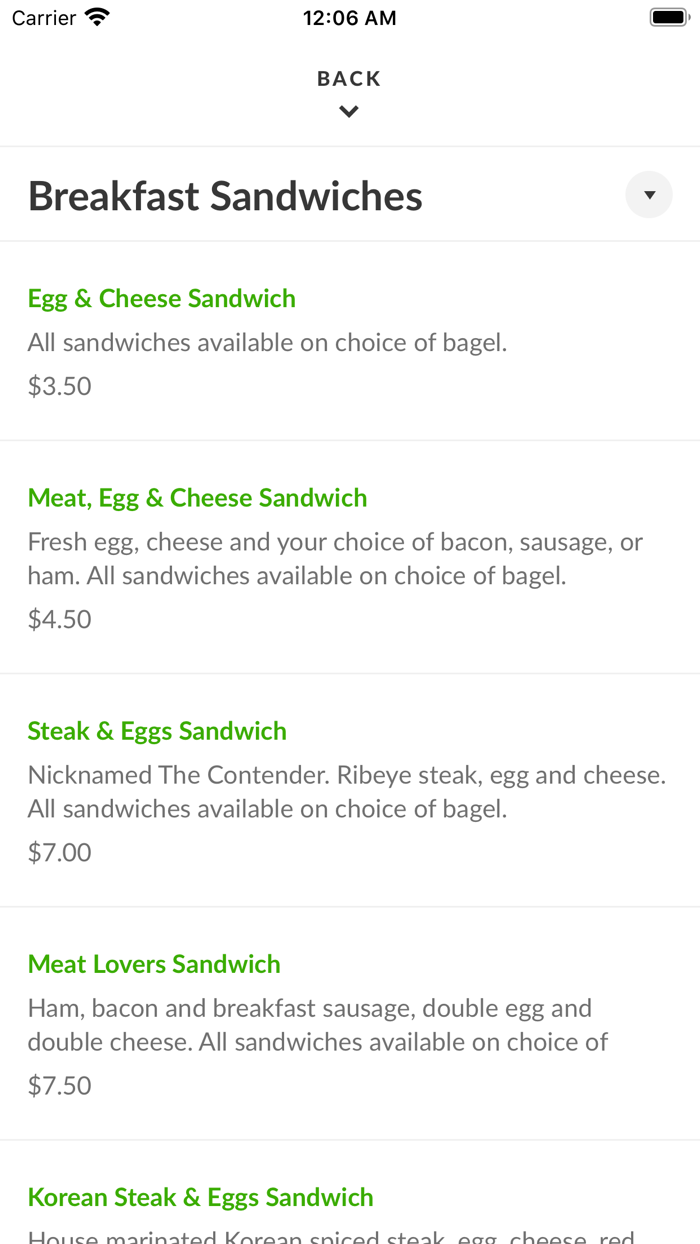Open the Korean Steak & Eggs Sandwich
The width and height of the screenshot is (700, 1244).
200,1197
